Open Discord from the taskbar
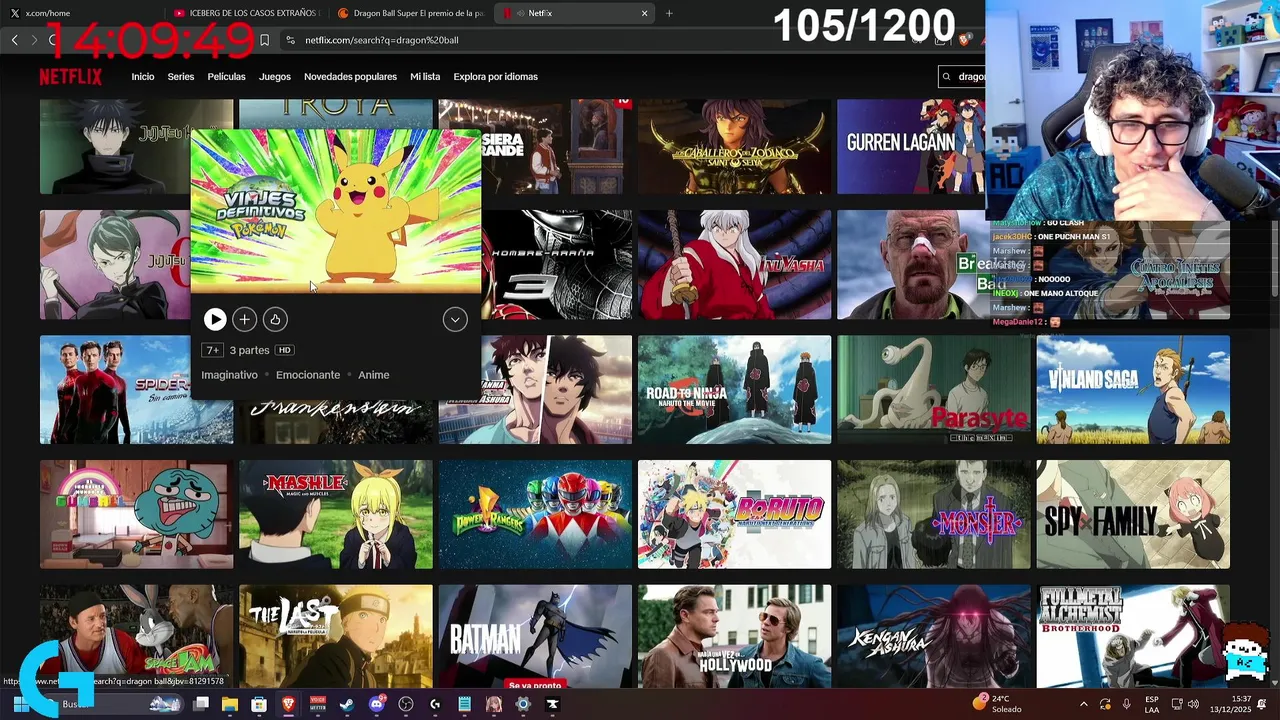This screenshot has height=720, width=1280. coord(376,704)
